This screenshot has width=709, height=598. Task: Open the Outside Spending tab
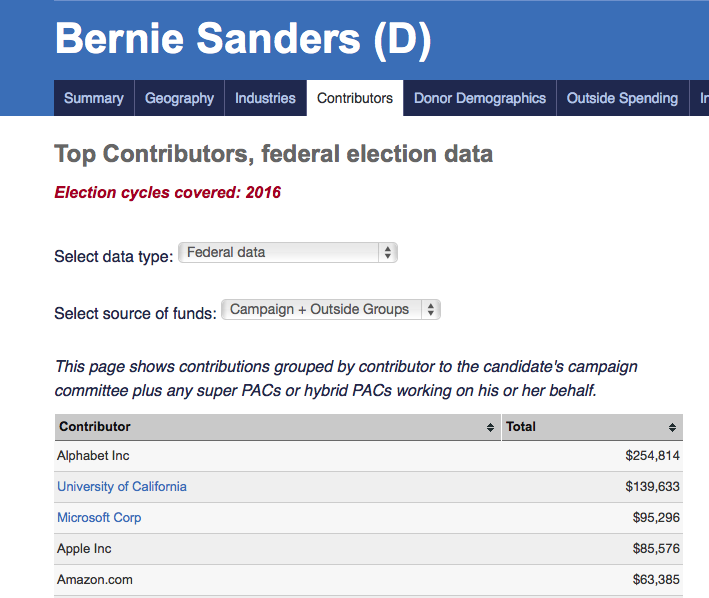pos(622,98)
